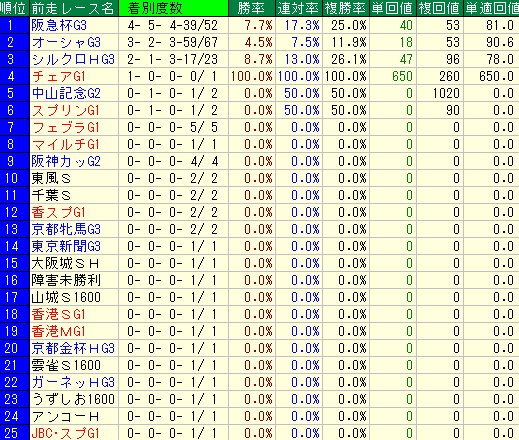Screen dimensions: 519x440
Task: Click the 連対率 column header
Action: coord(299,8)
